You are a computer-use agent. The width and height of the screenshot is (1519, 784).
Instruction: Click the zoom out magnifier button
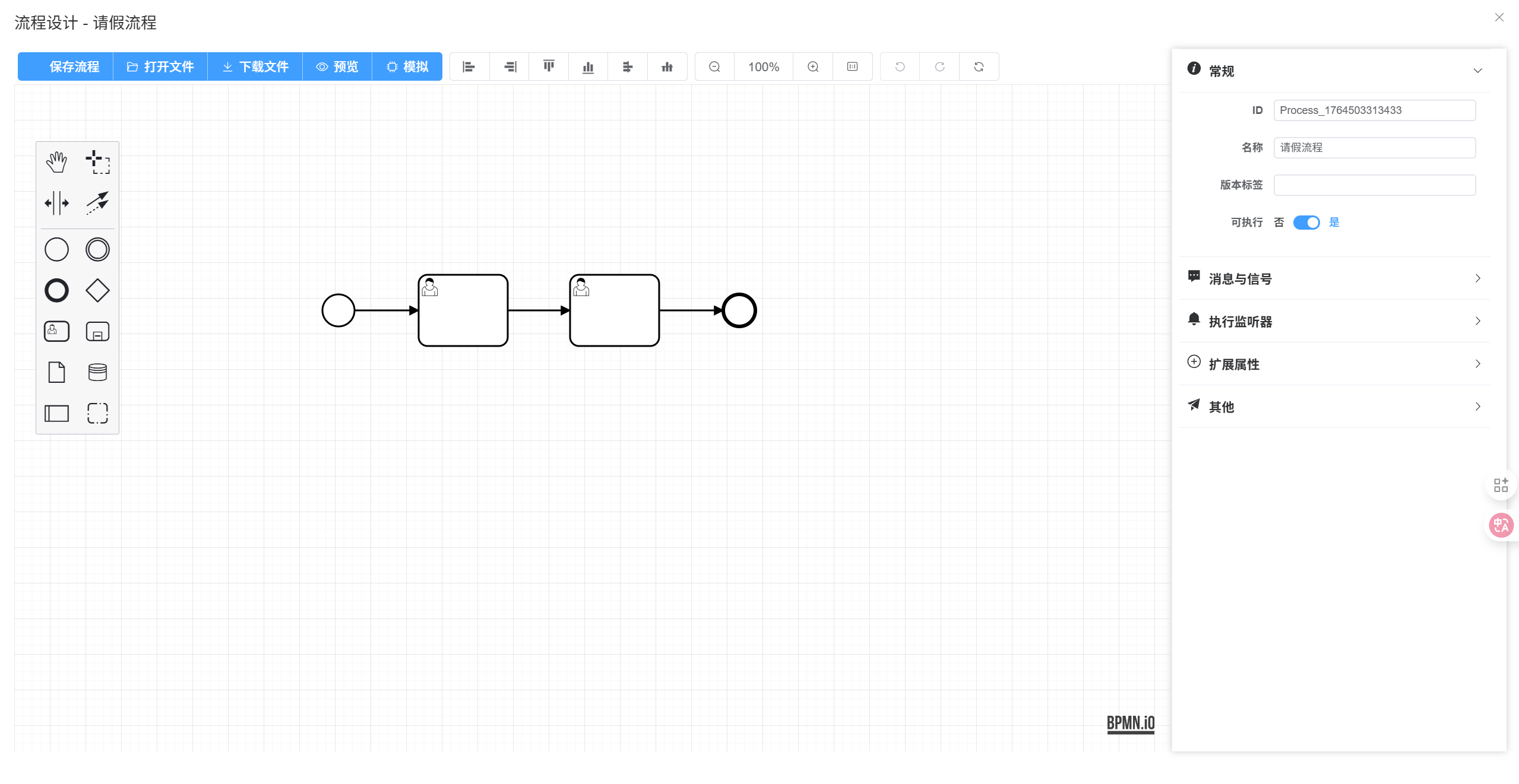point(714,67)
